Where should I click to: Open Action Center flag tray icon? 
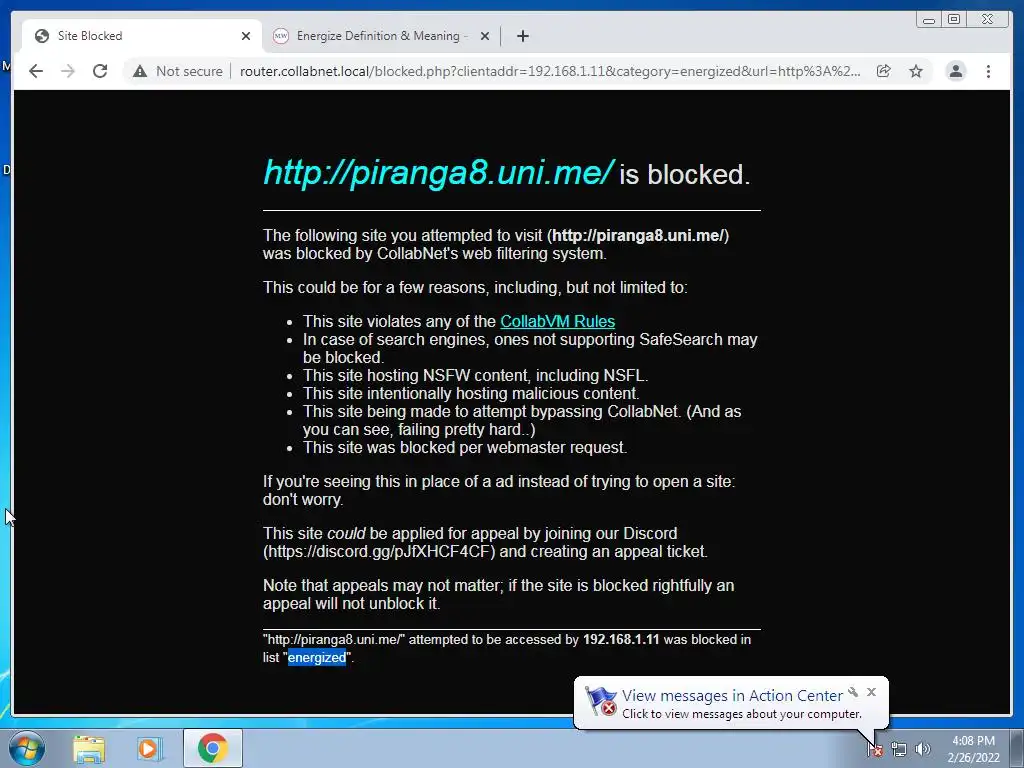point(874,749)
